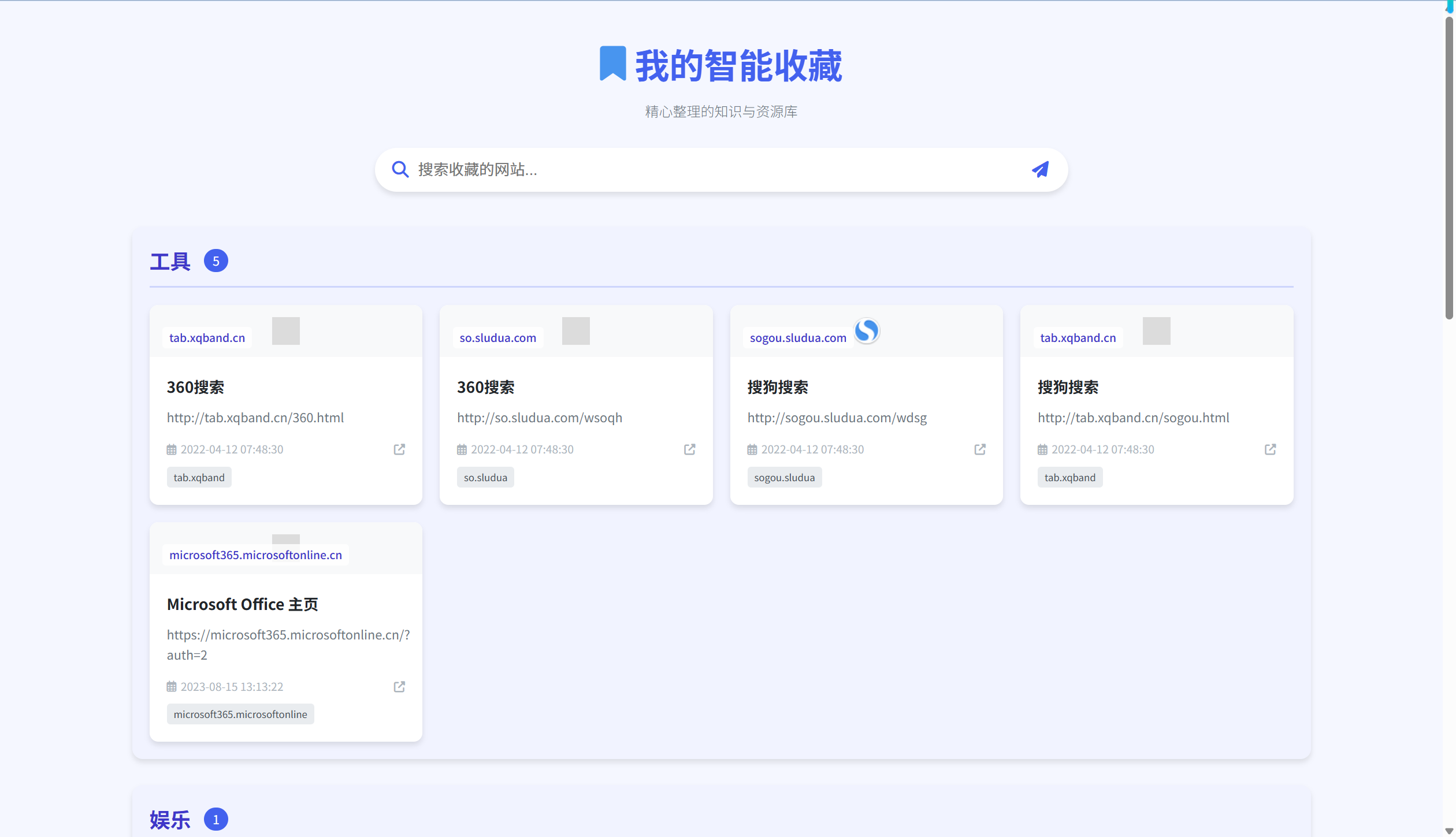Open external link icon on so.sludua.com card
This screenshot has height=837, width=1456.
click(689, 449)
